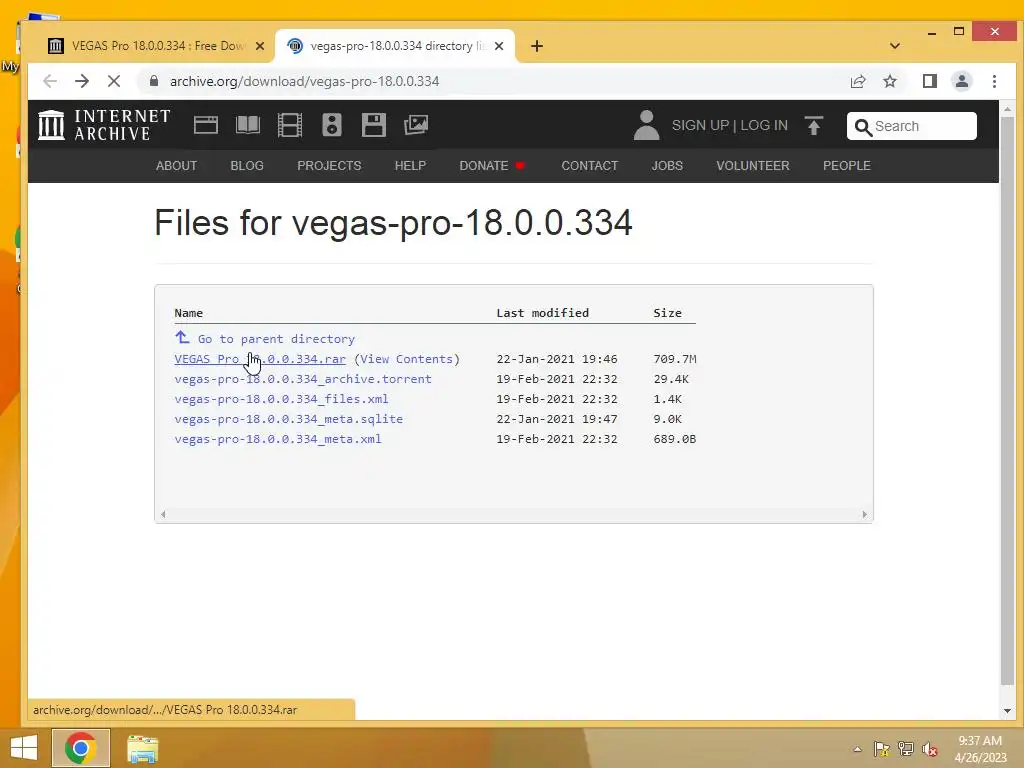This screenshot has width=1024, height=768.
Task: Click the listing's left horizontal scroll arrow
Action: coord(163,515)
